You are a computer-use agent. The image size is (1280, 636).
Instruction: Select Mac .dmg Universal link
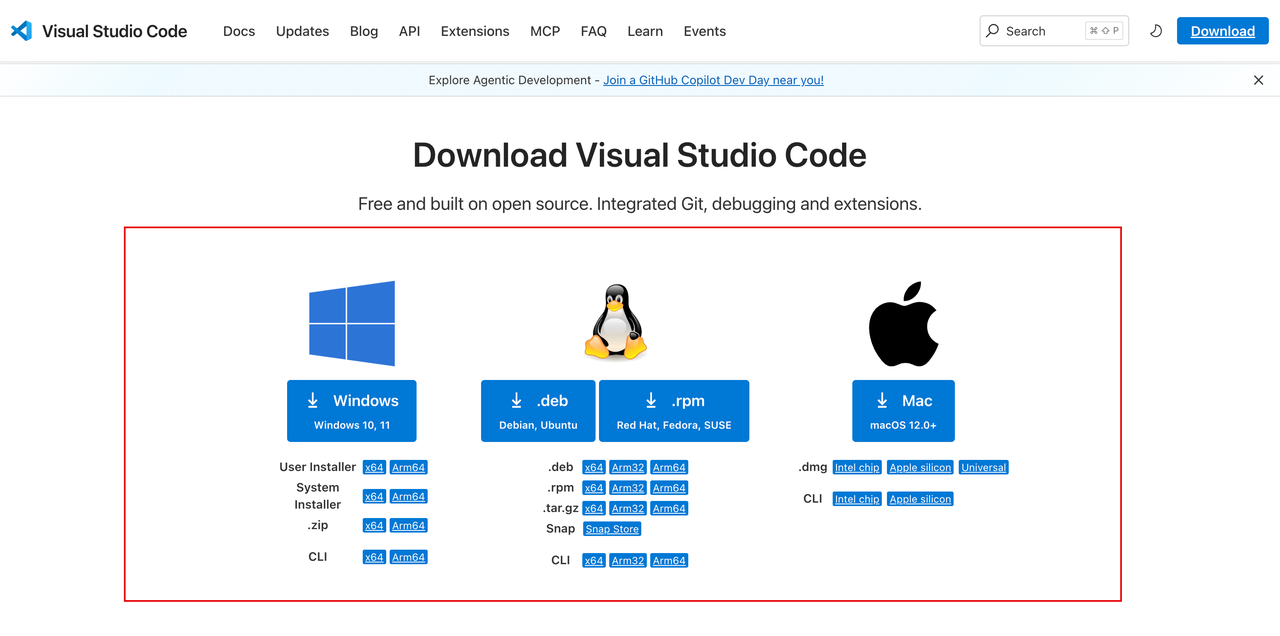(x=984, y=467)
